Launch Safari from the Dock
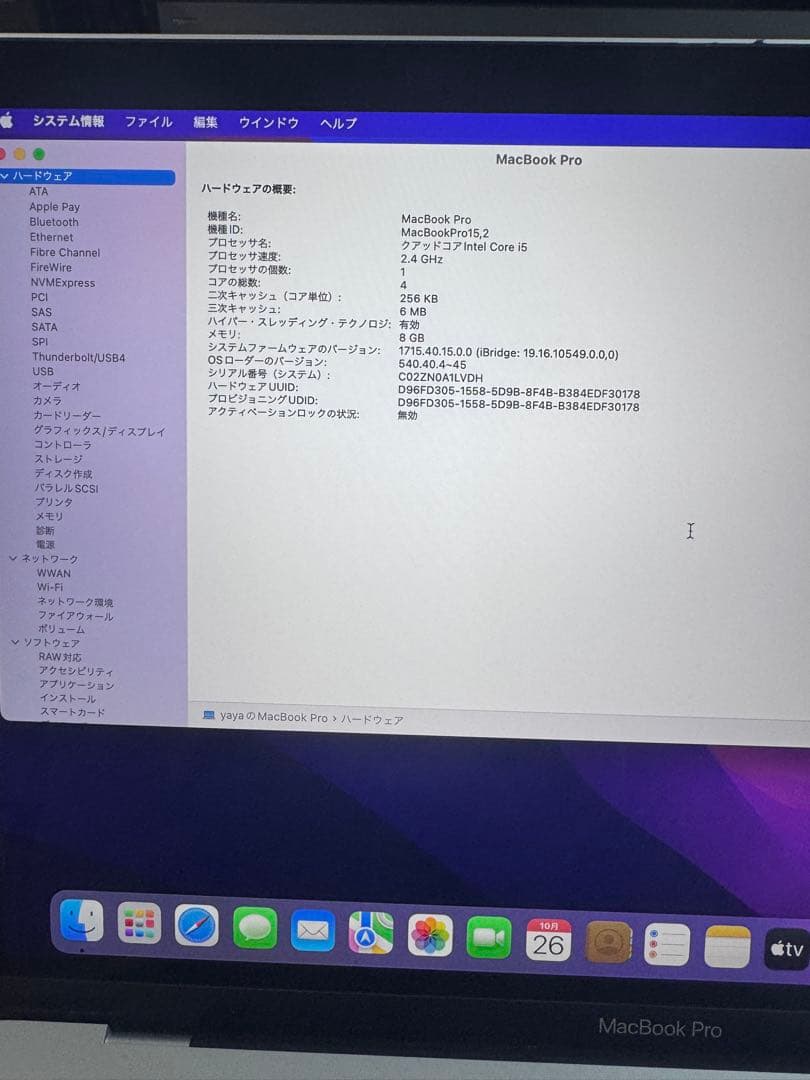 point(197,927)
